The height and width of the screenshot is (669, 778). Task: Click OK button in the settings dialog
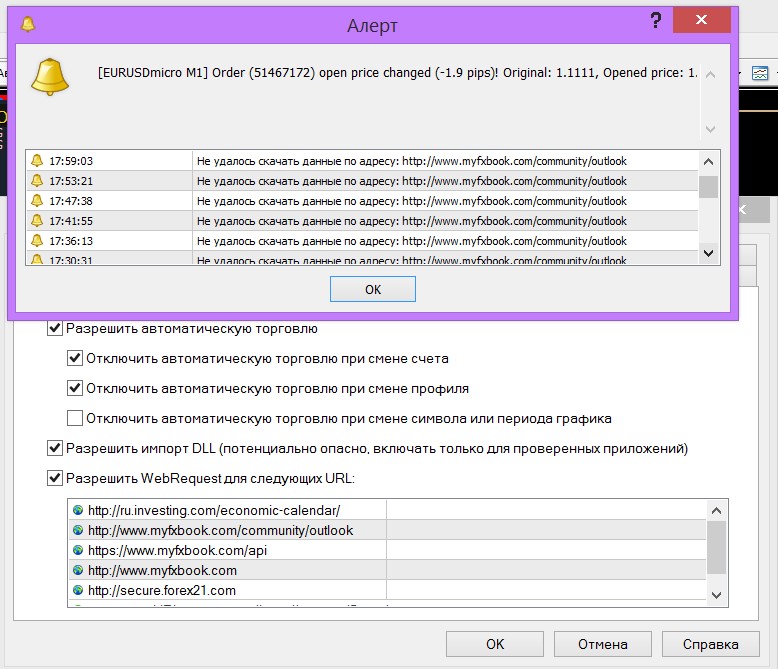click(x=495, y=644)
